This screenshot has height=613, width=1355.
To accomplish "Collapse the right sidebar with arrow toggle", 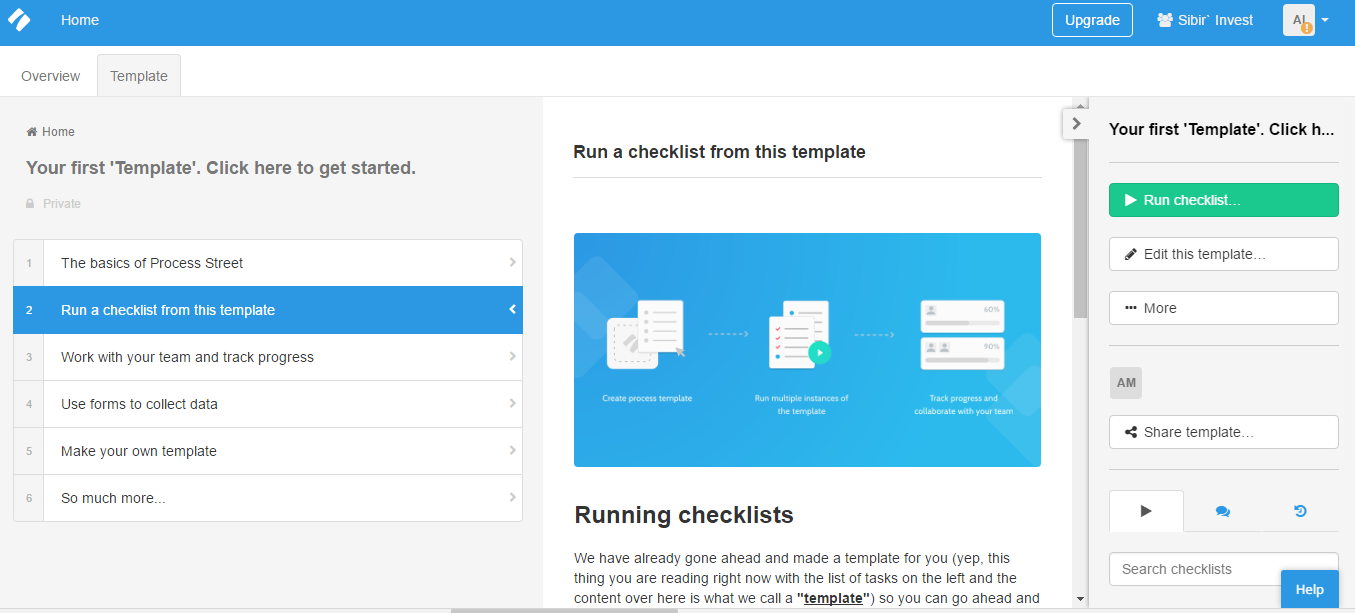I will [x=1076, y=124].
